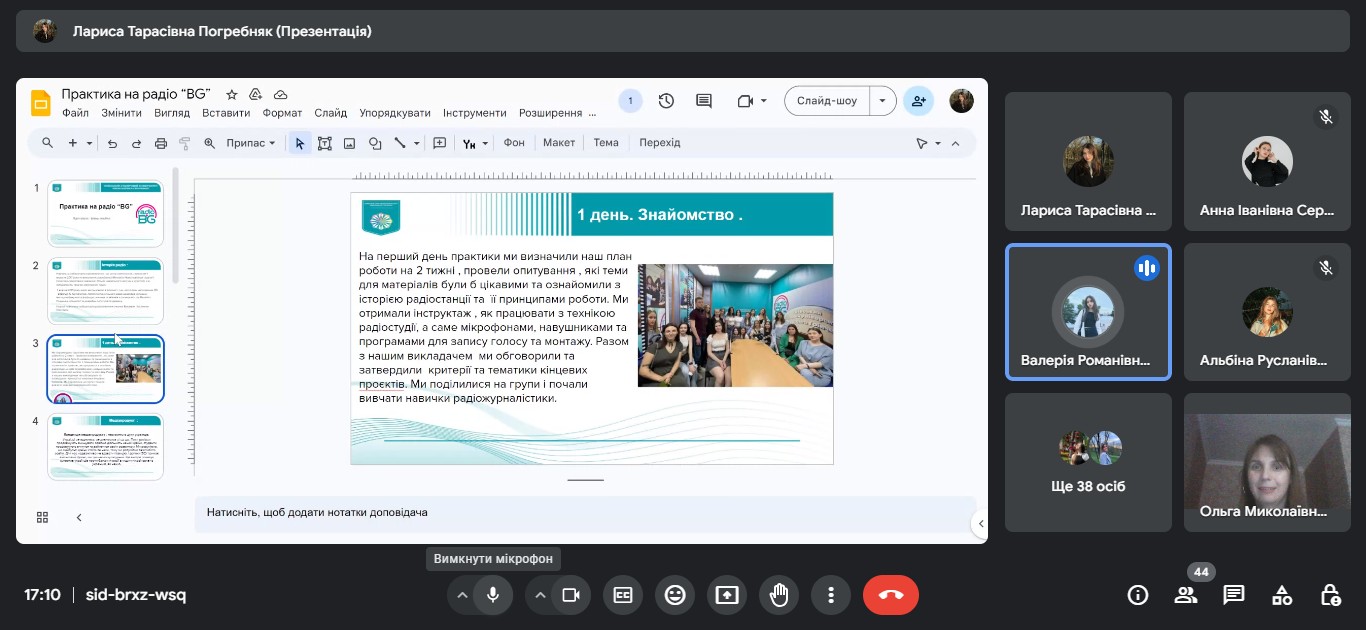The width and height of the screenshot is (1366, 630).
Task: Mute the microphone
Action: click(492, 595)
